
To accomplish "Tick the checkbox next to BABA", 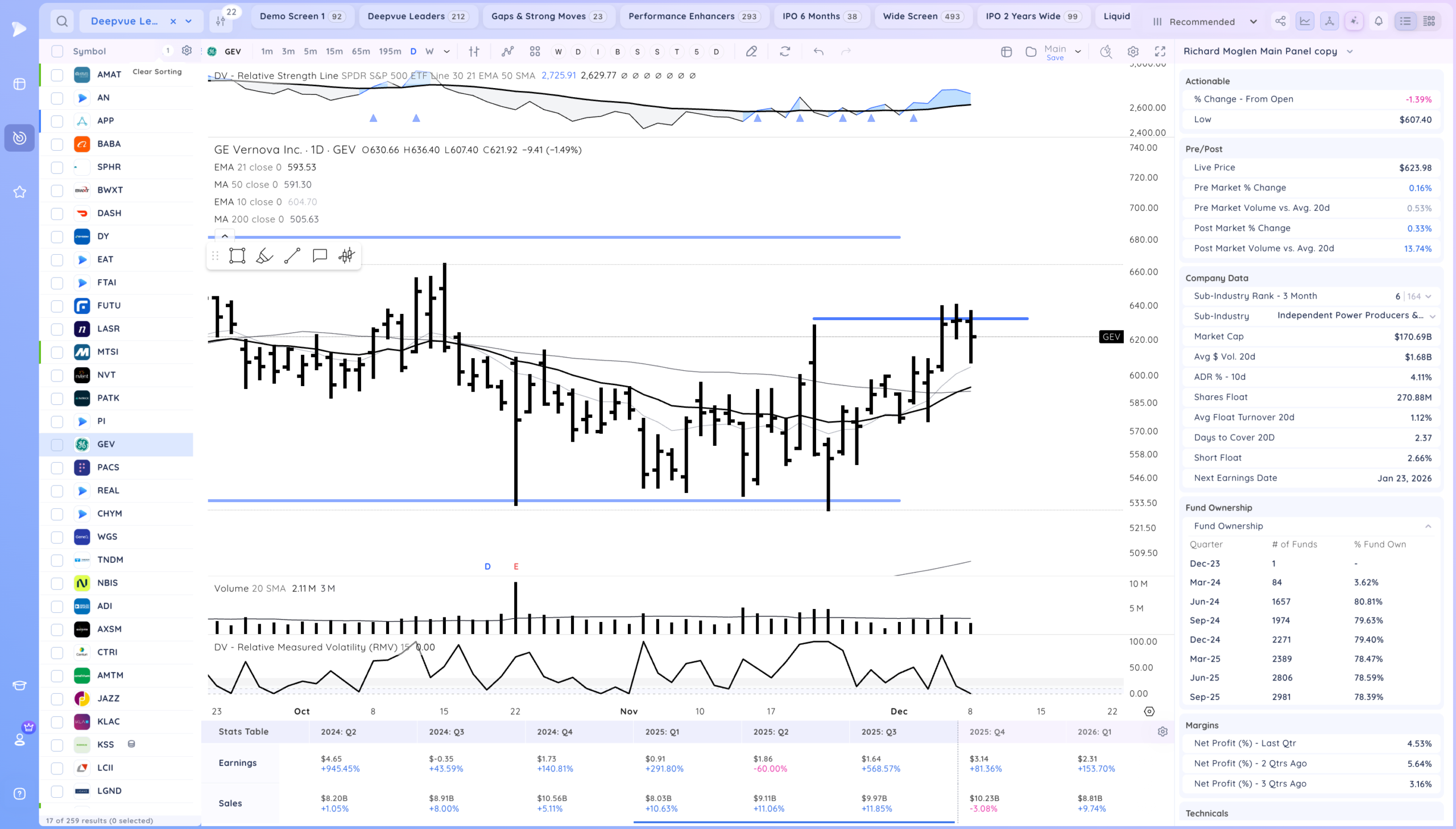I will click(57, 144).
